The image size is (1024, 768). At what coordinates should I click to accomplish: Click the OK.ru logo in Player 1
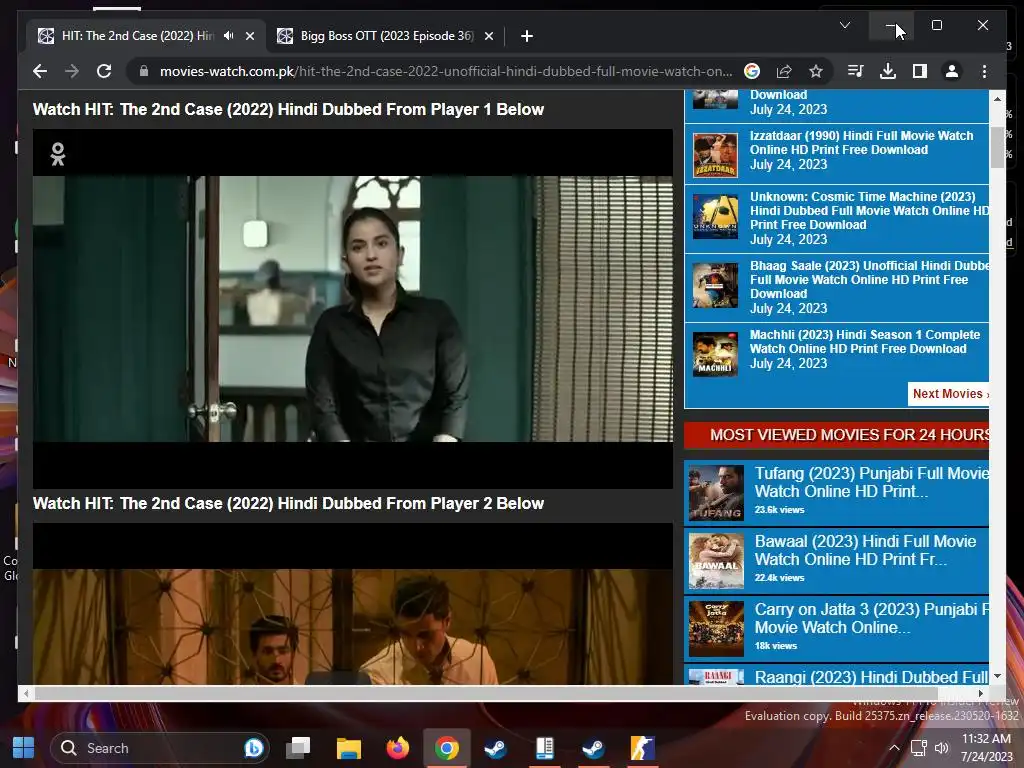(x=57, y=154)
